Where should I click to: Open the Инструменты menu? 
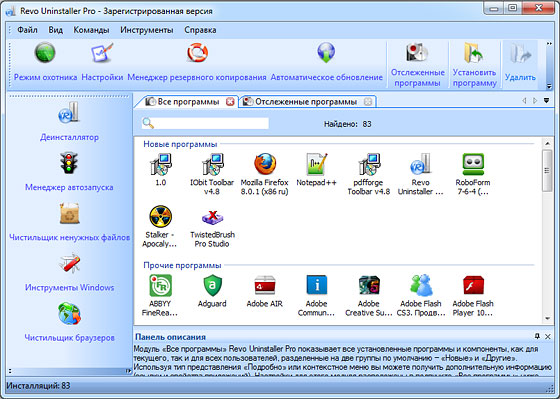[x=146, y=30]
